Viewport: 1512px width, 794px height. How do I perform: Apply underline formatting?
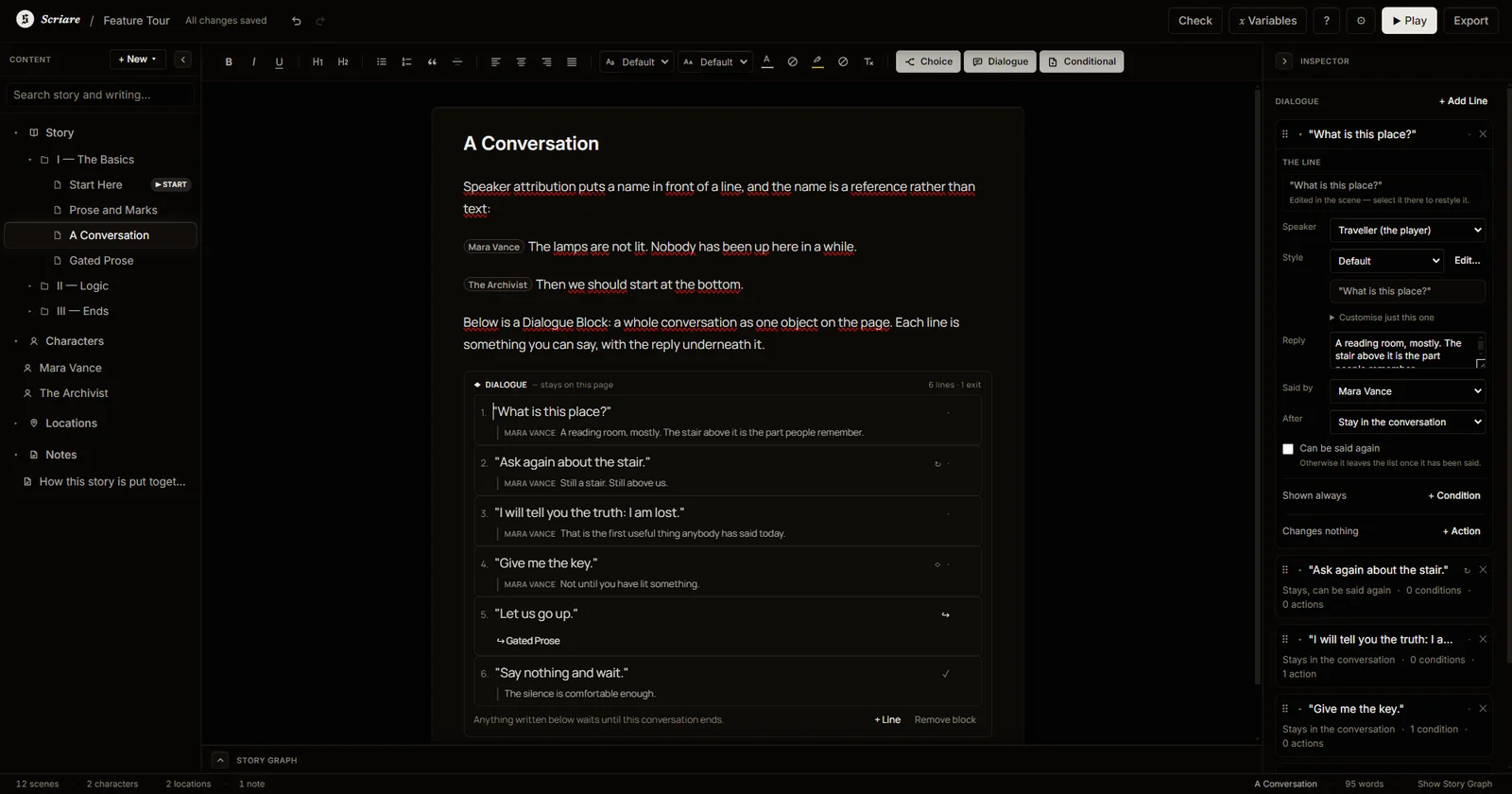click(x=279, y=61)
